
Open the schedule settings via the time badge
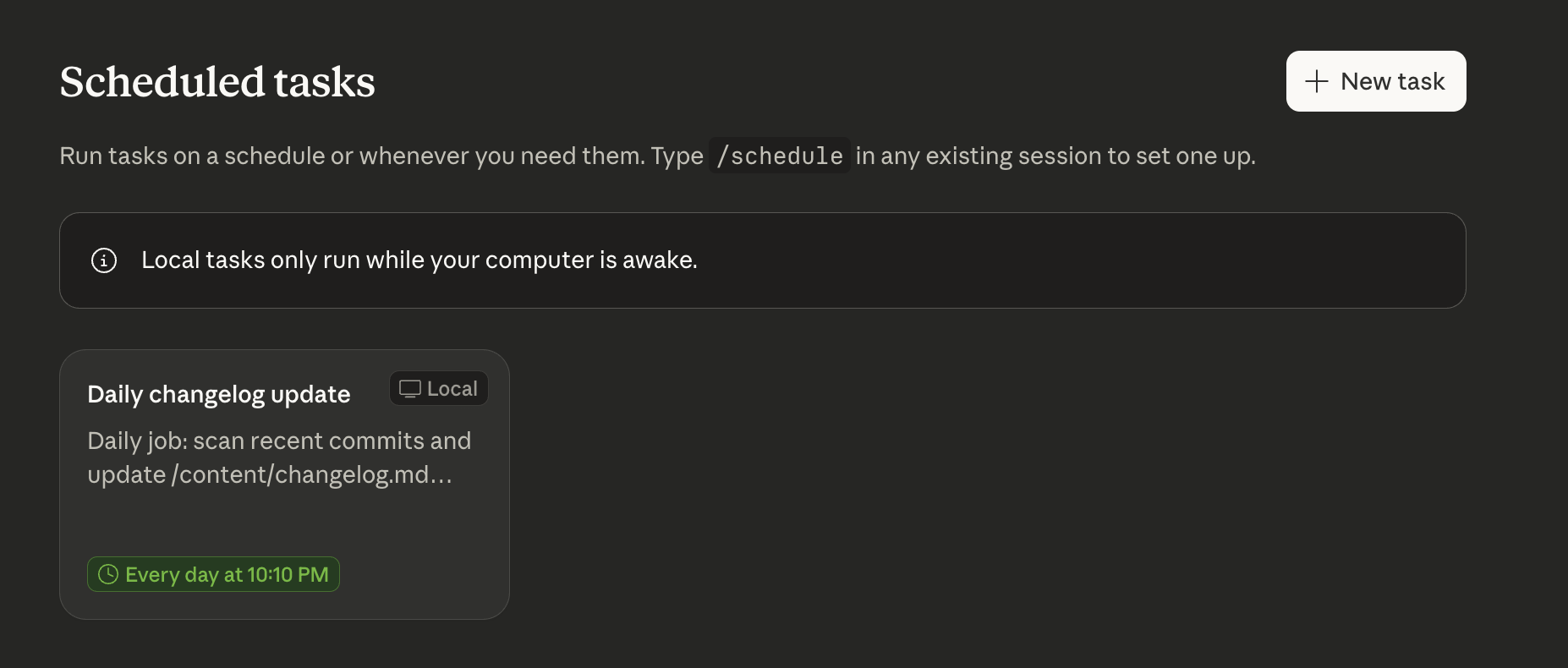tap(212, 574)
